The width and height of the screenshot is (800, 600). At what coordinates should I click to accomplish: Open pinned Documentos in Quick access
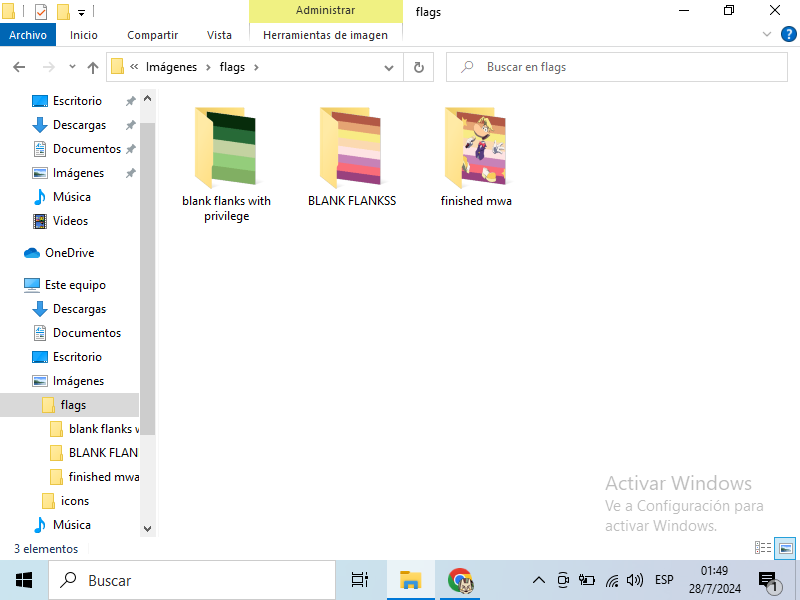tap(87, 149)
